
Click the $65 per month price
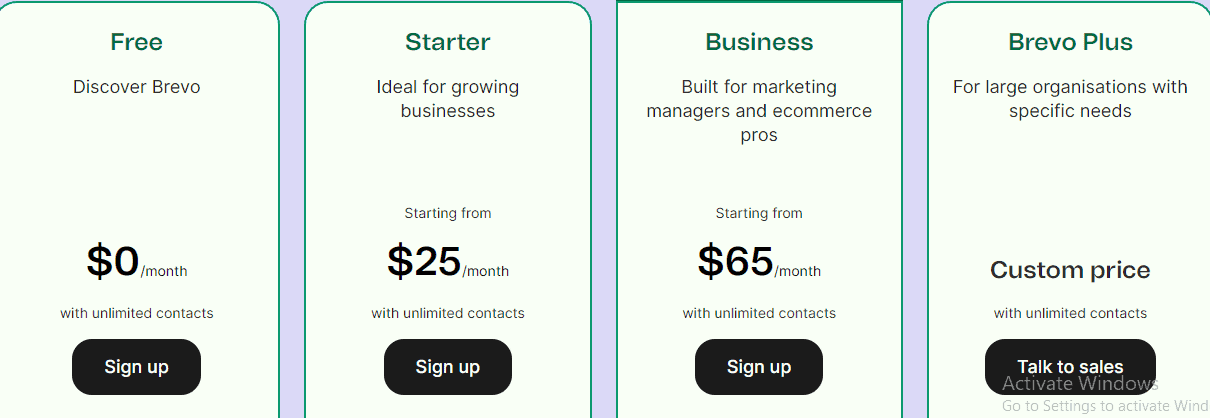[x=759, y=262]
